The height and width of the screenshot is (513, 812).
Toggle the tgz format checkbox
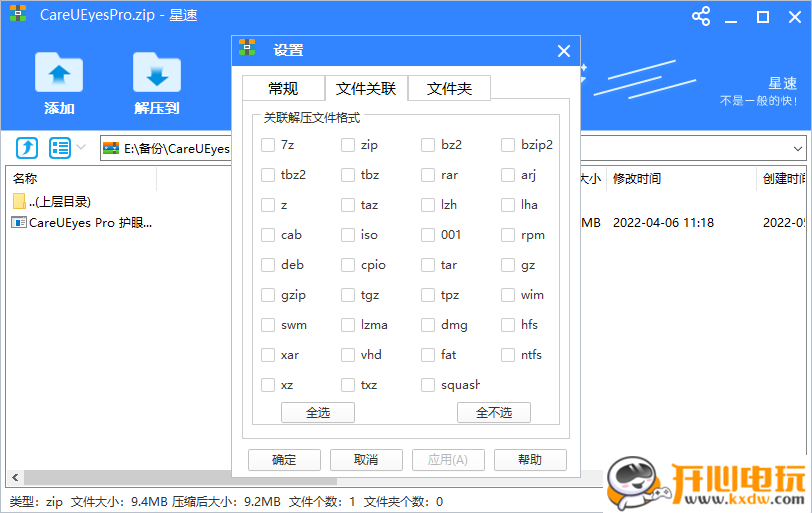348,295
